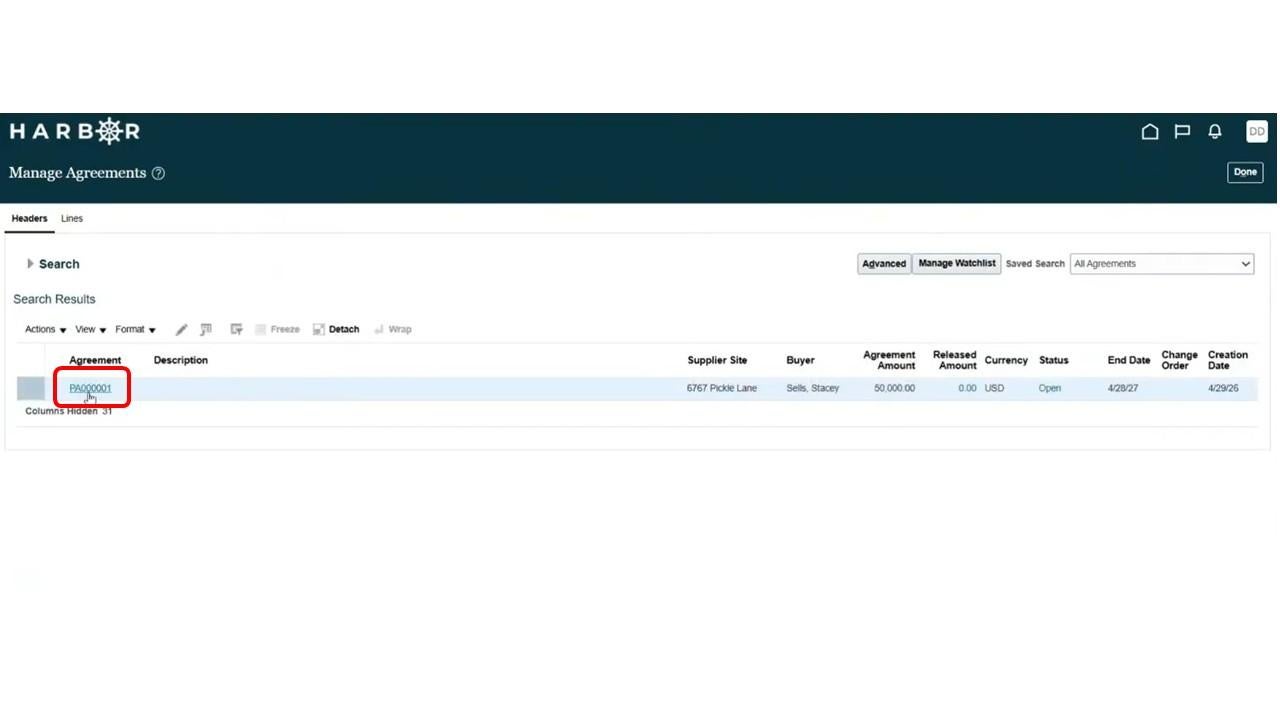Sort by Description column header

click(181, 360)
